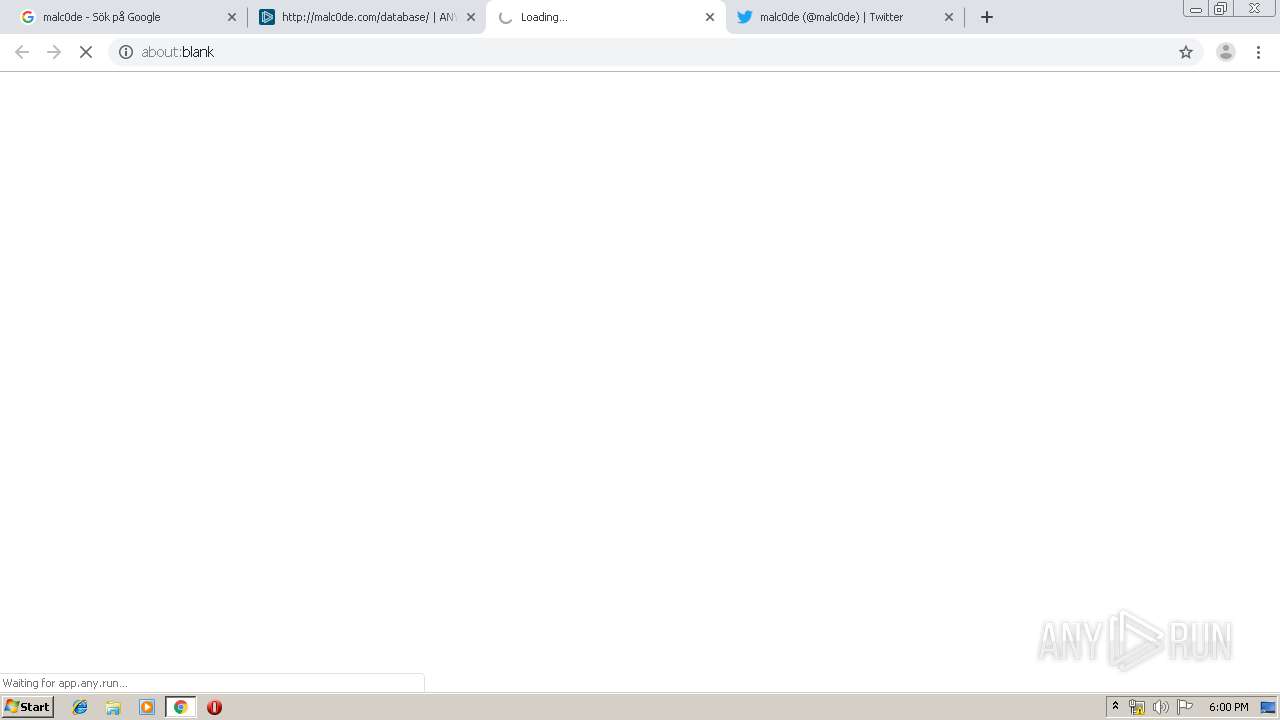Open the network tray icon
The width and height of the screenshot is (1280, 720).
(1136, 707)
